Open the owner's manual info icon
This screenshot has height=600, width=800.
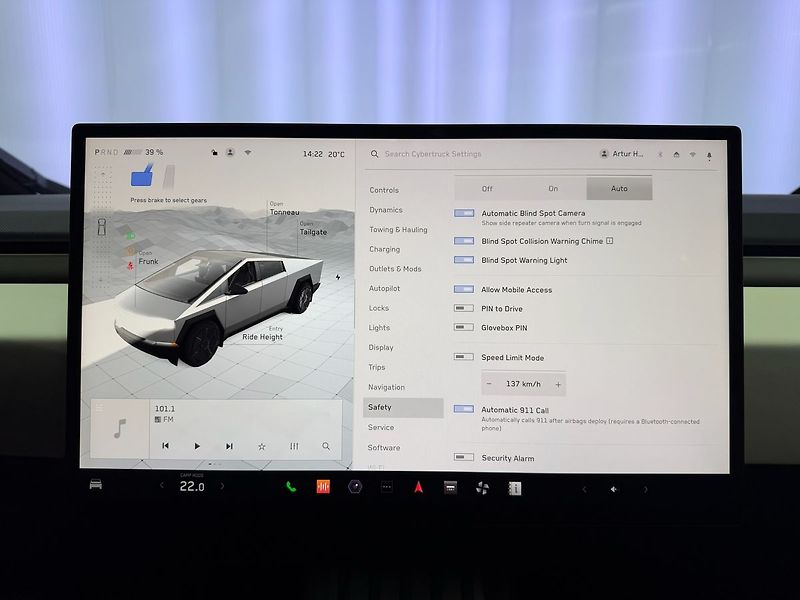[515, 489]
